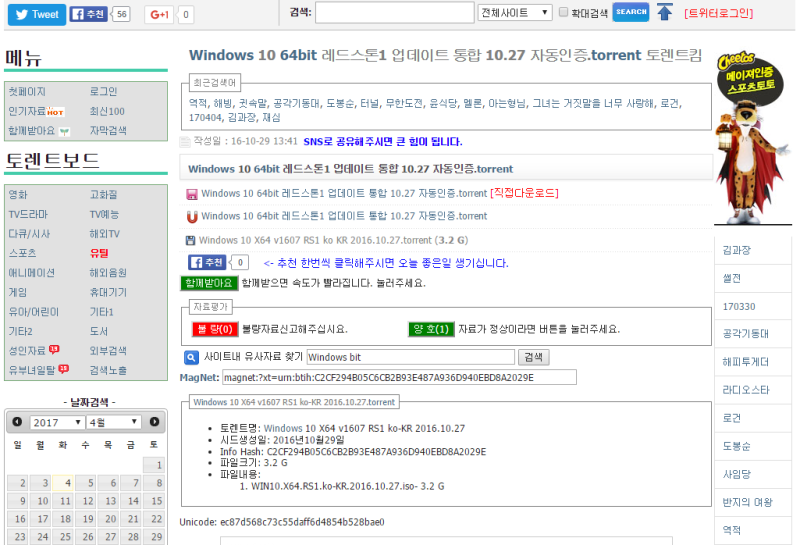Click the pink disk direct download icon
800x545 pixels.
tap(192, 194)
